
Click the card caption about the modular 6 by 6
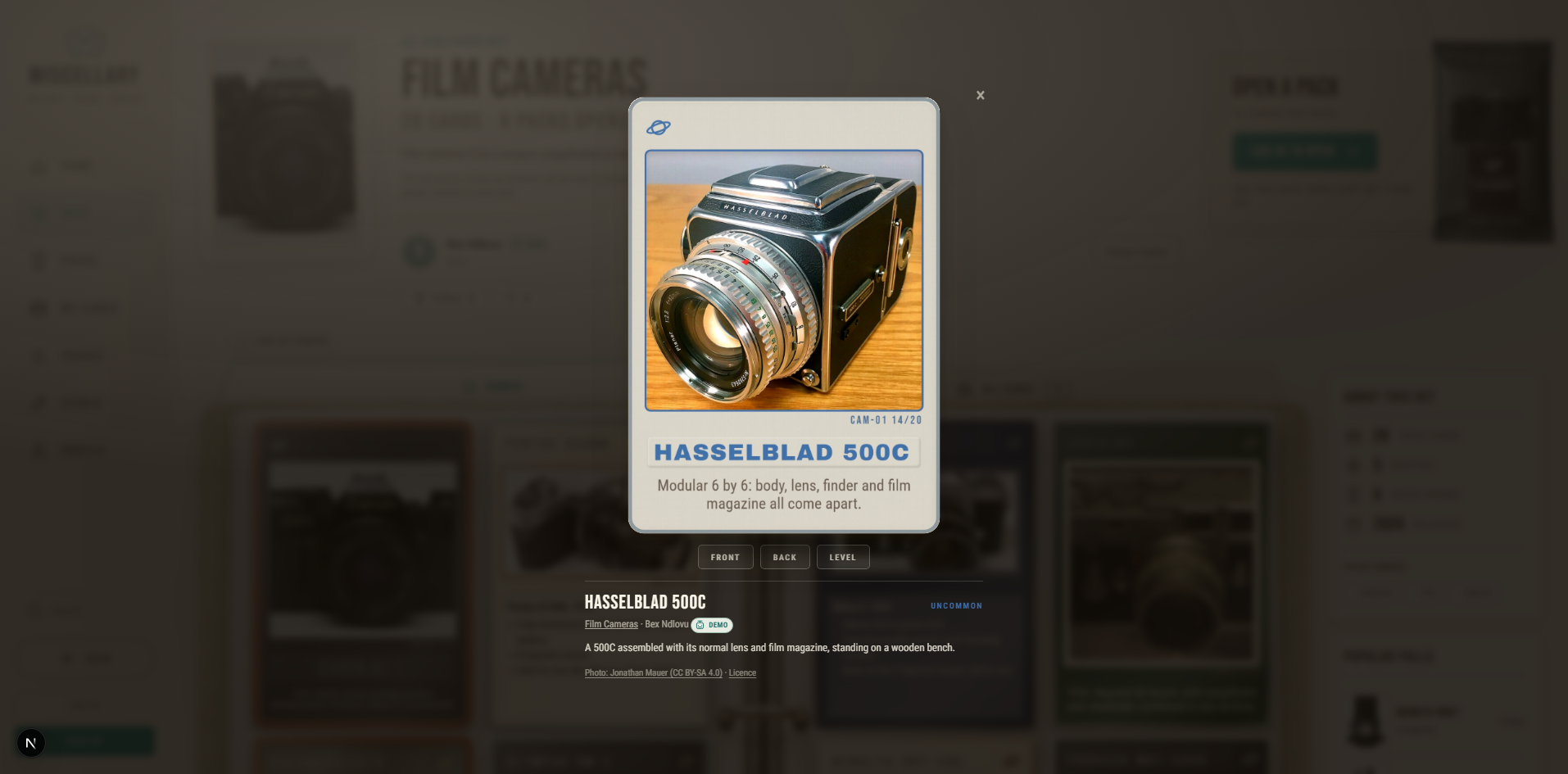[784, 495]
